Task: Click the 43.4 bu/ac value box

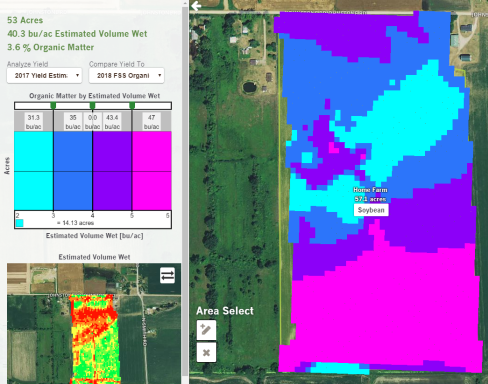Action: 112,122
